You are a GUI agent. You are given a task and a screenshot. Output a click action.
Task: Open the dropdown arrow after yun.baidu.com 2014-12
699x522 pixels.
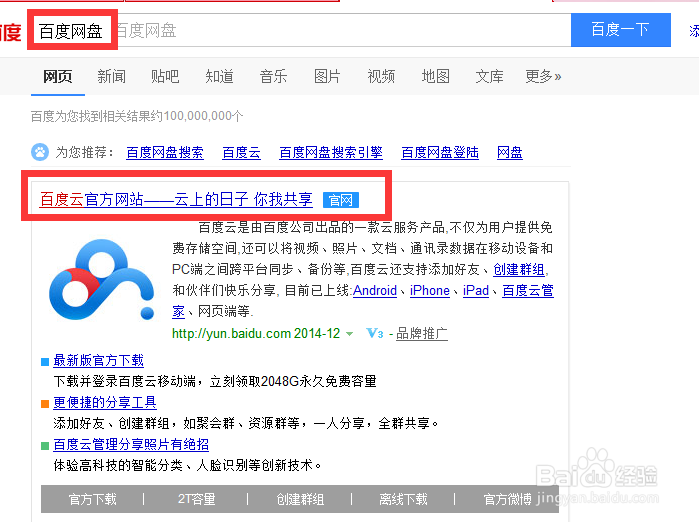coord(350,333)
